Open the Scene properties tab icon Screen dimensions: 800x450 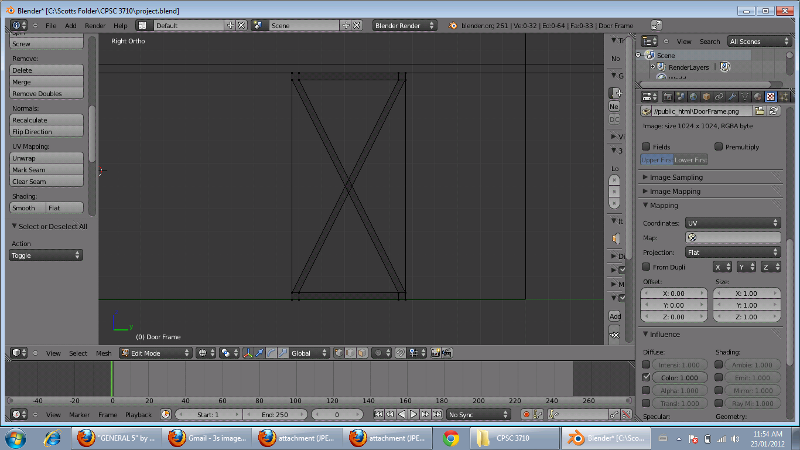(680, 96)
